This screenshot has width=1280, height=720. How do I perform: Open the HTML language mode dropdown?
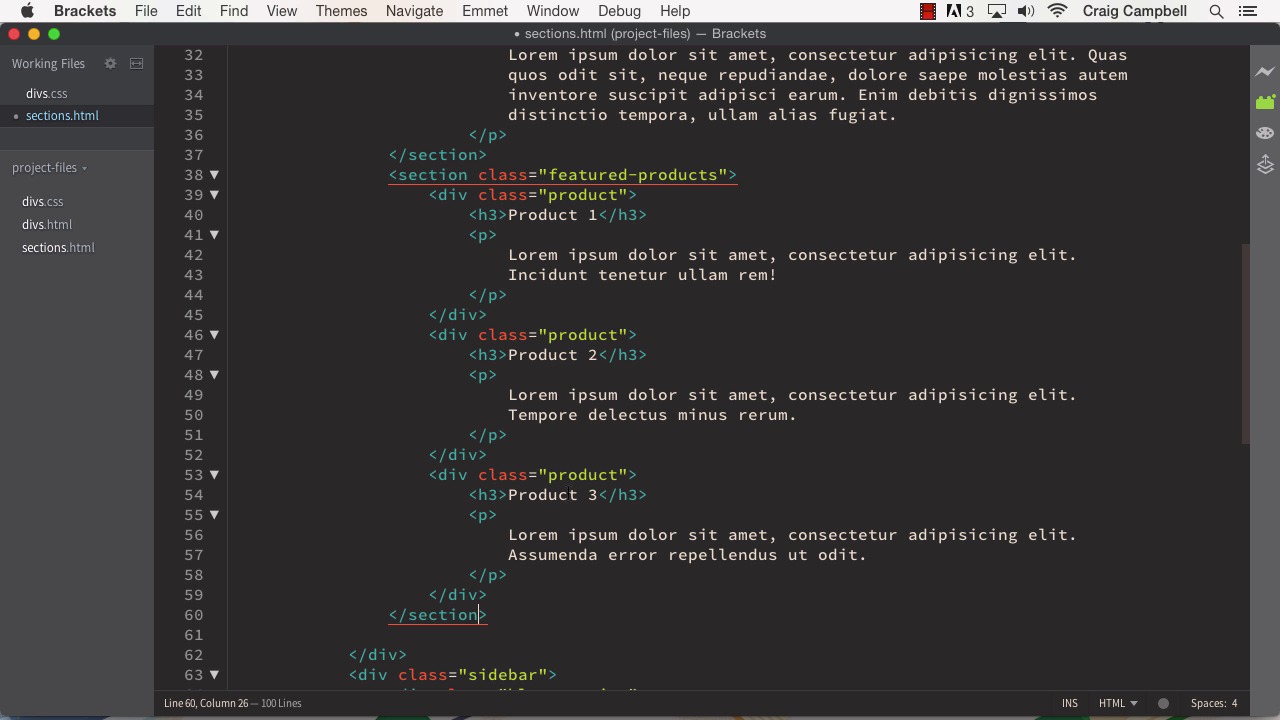coord(1118,703)
